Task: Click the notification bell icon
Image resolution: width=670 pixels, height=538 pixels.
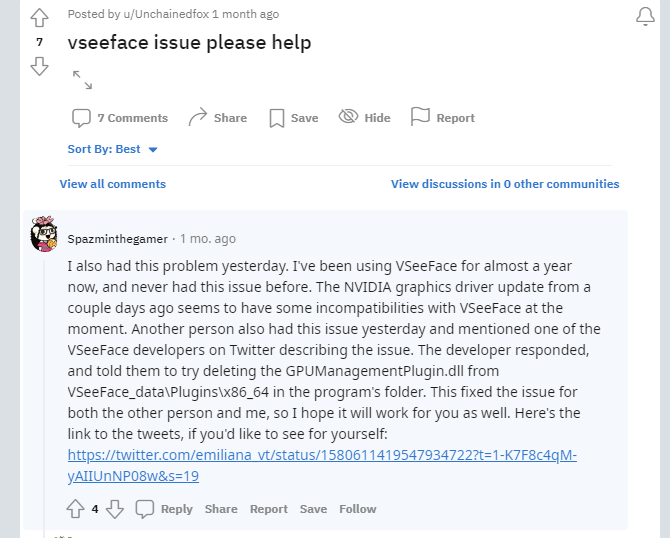Action: pyautogui.click(x=646, y=16)
